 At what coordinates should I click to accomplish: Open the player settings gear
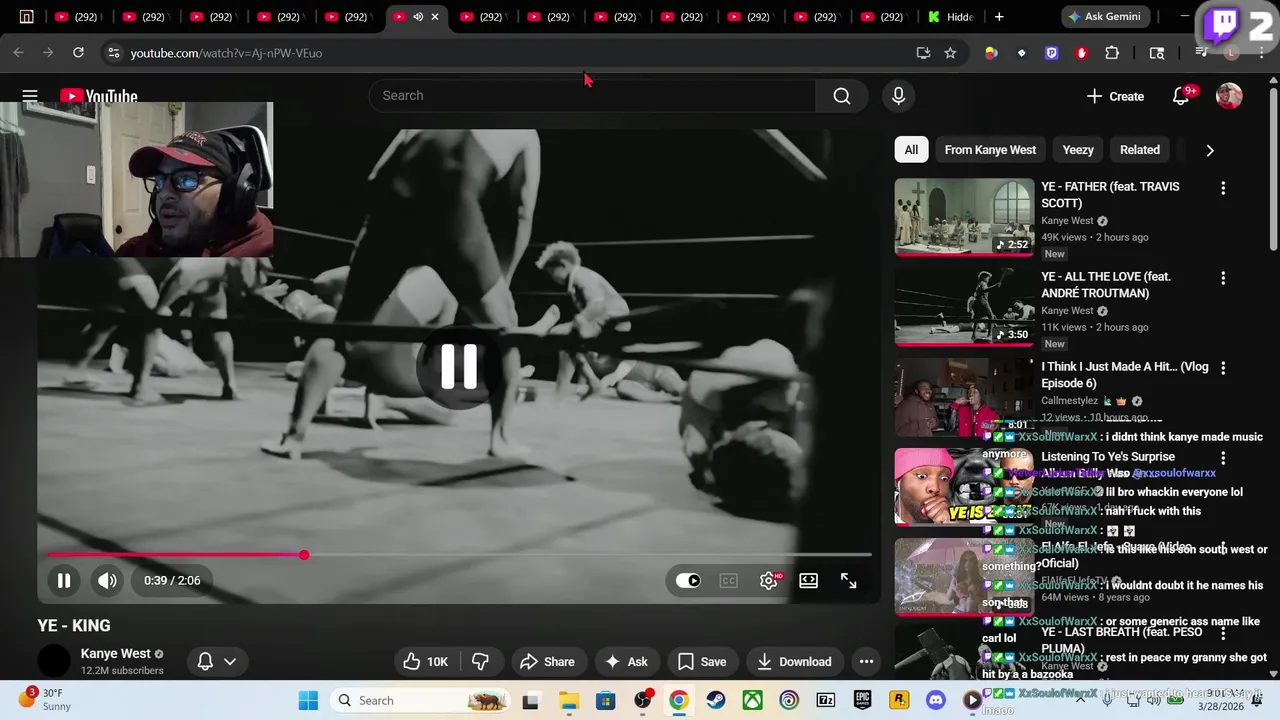(x=768, y=580)
